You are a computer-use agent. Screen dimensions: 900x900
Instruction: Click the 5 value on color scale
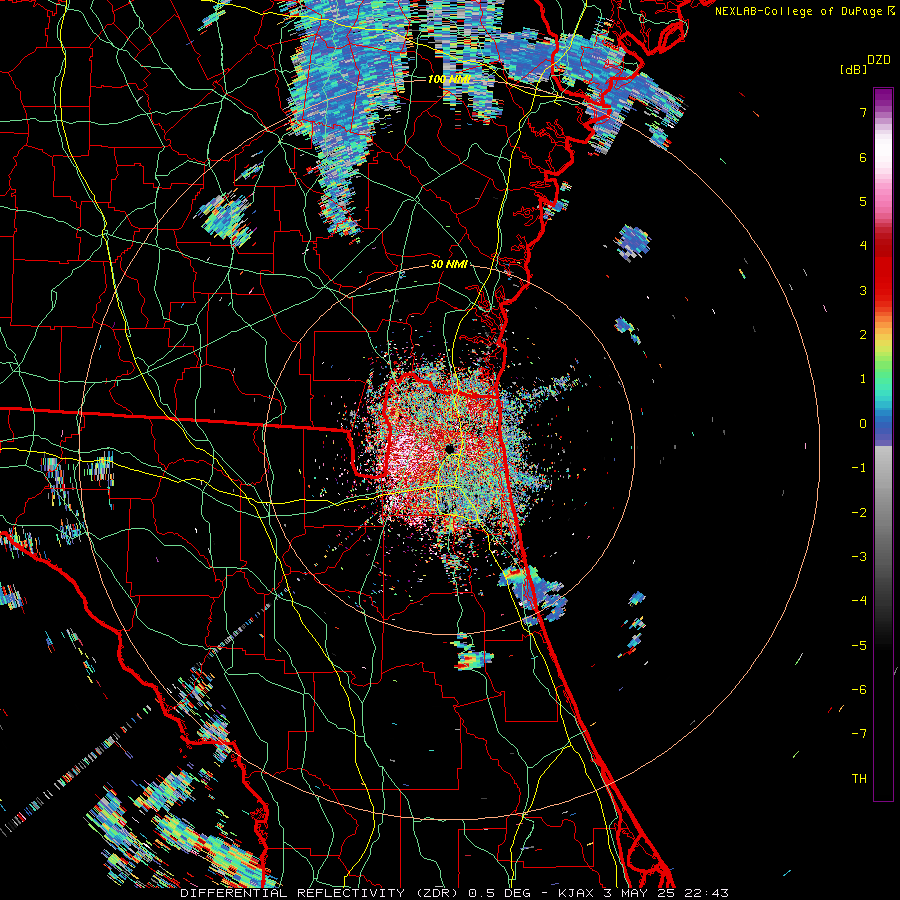coord(863,201)
